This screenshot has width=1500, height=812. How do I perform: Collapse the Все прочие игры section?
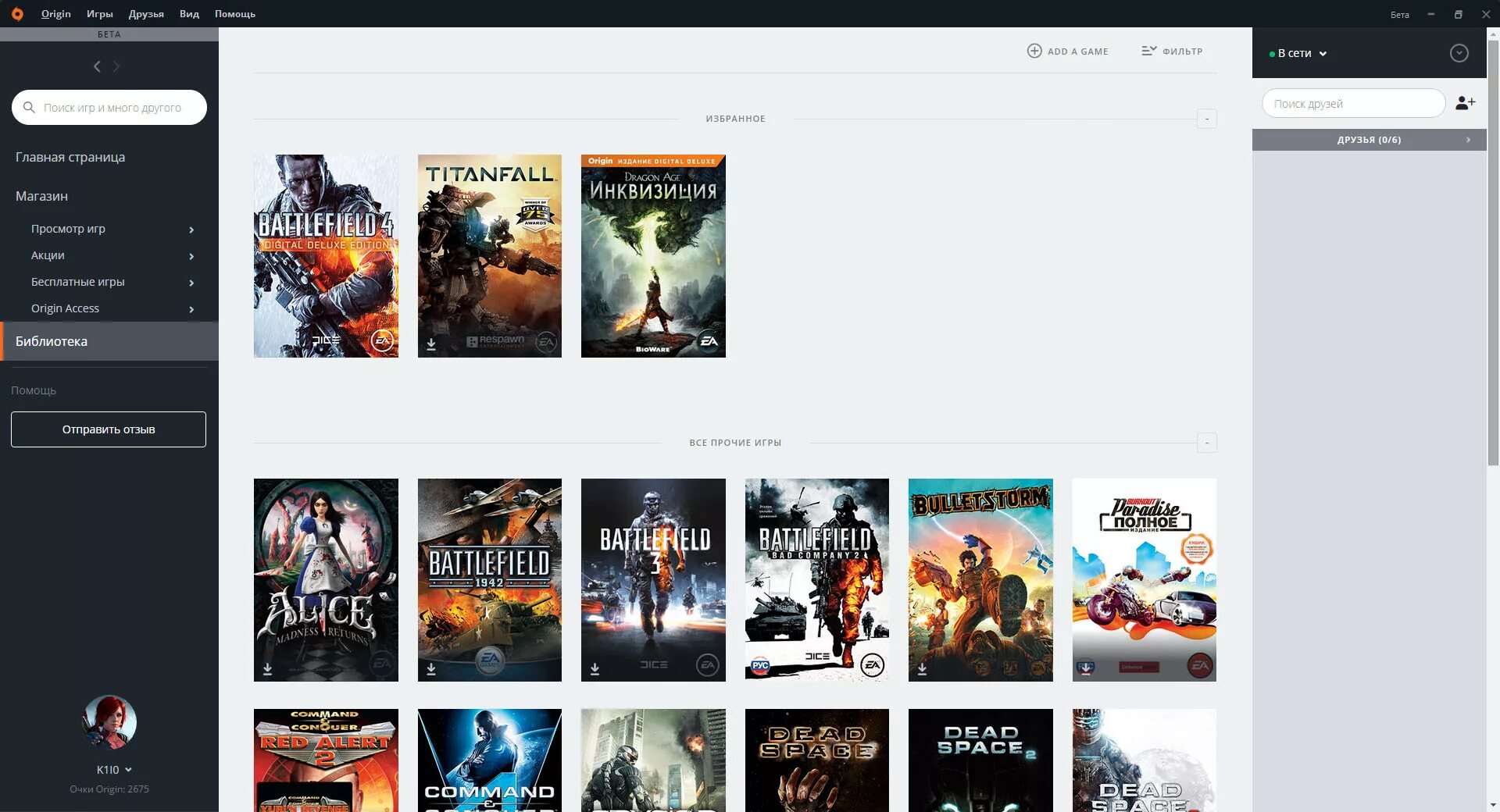click(x=1207, y=443)
